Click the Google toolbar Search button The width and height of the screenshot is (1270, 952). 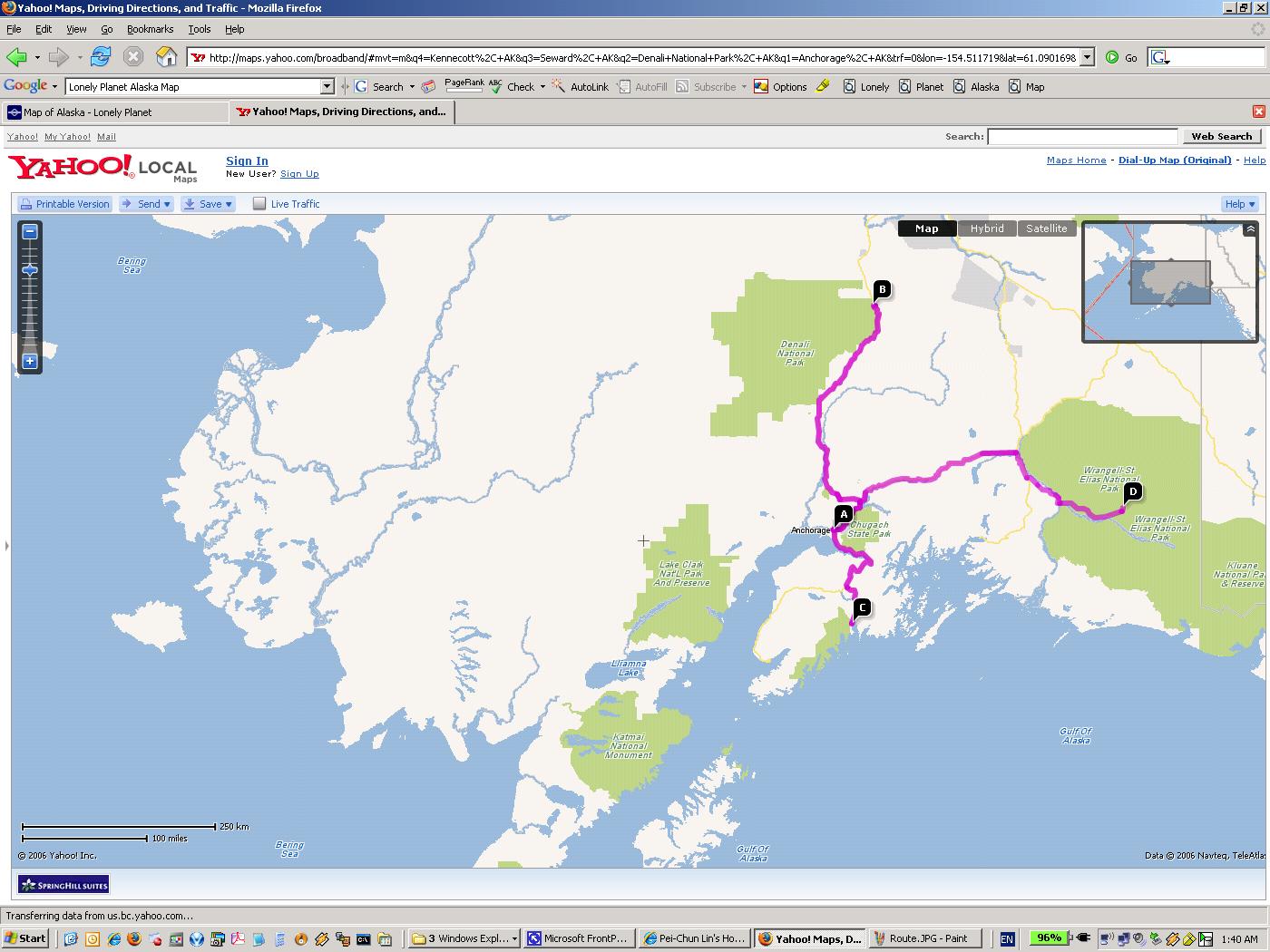click(x=378, y=86)
